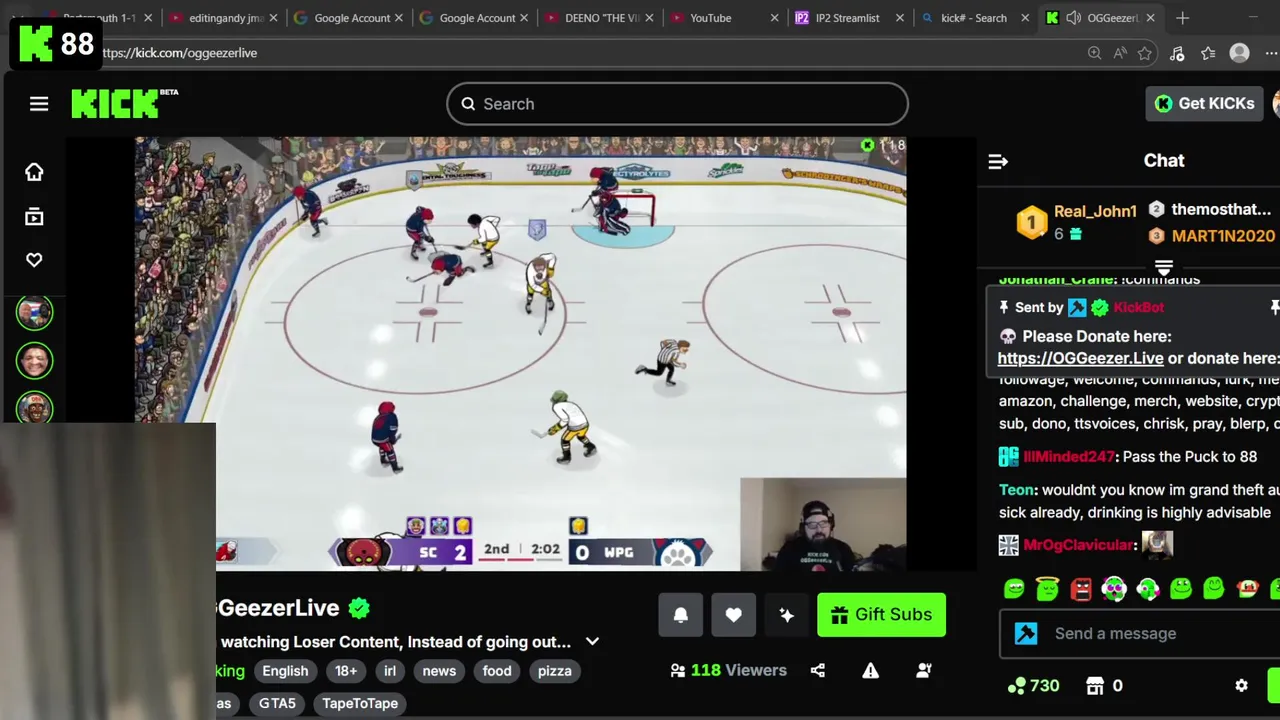
Task: Click the 118 Viewers count
Action: (x=729, y=671)
